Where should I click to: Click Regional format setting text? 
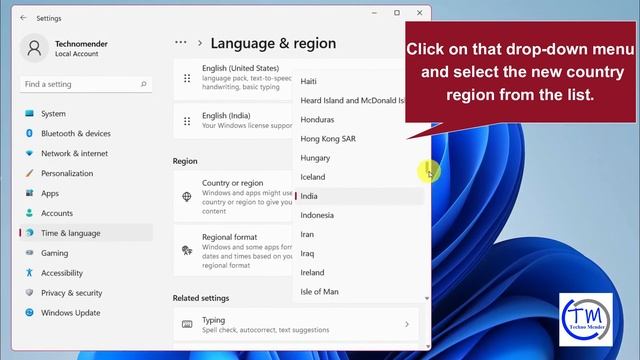point(229,237)
